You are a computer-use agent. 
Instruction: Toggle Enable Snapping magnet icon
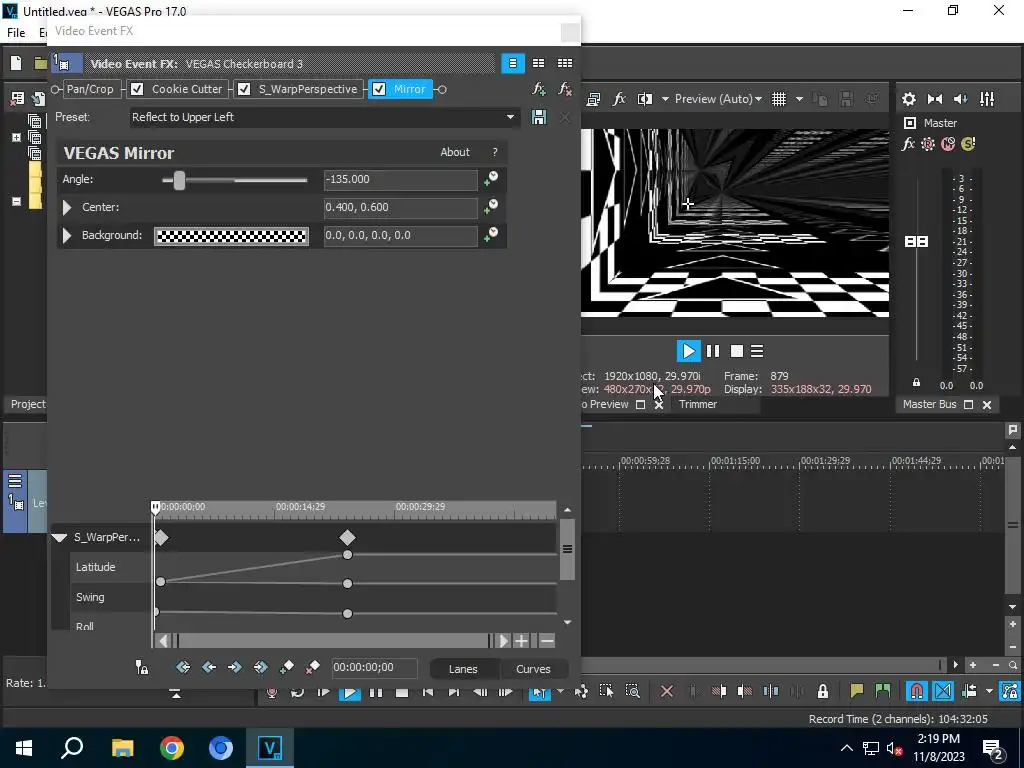pyautogui.click(x=917, y=691)
